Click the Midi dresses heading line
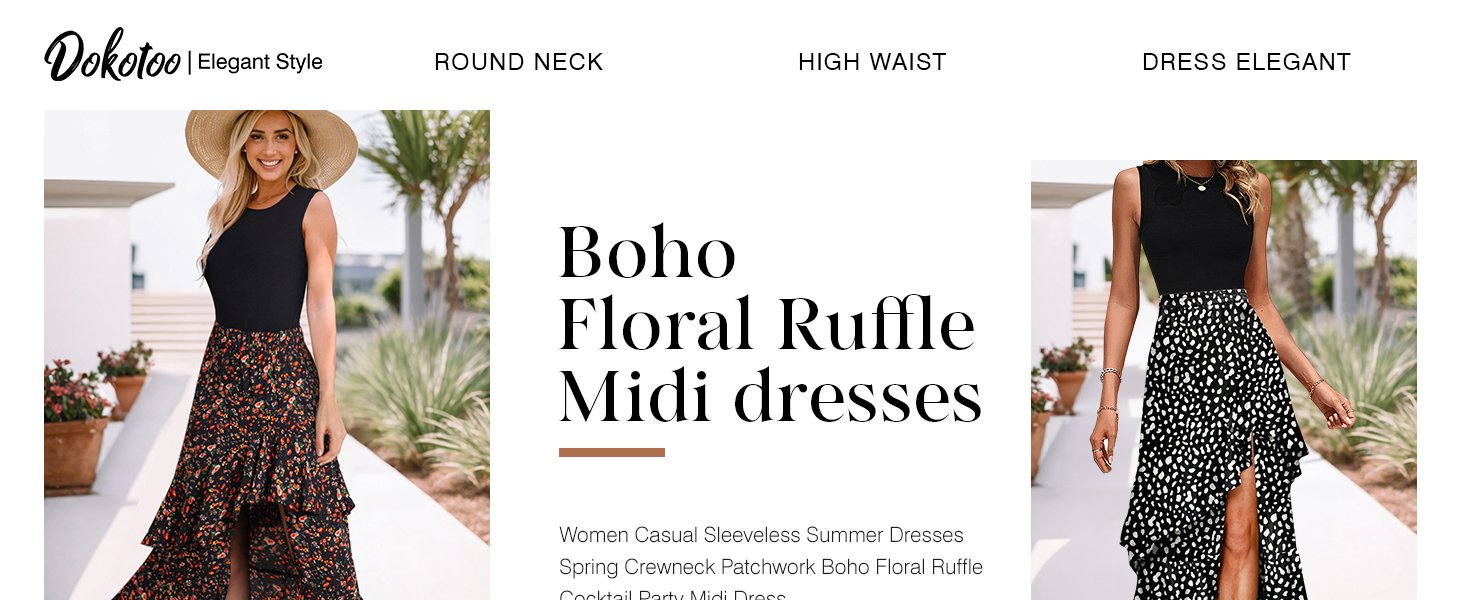1464x600 pixels. [x=770, y=398]
